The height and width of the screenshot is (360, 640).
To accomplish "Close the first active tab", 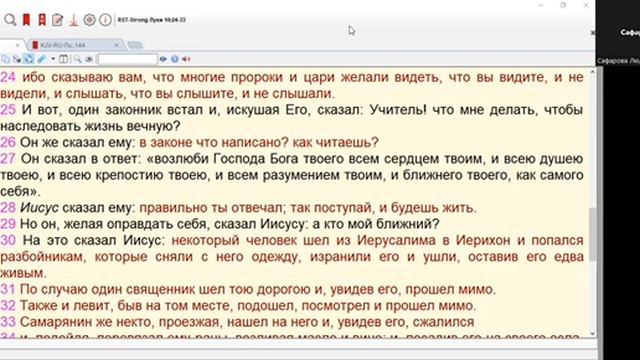I will tap(18, 45).
